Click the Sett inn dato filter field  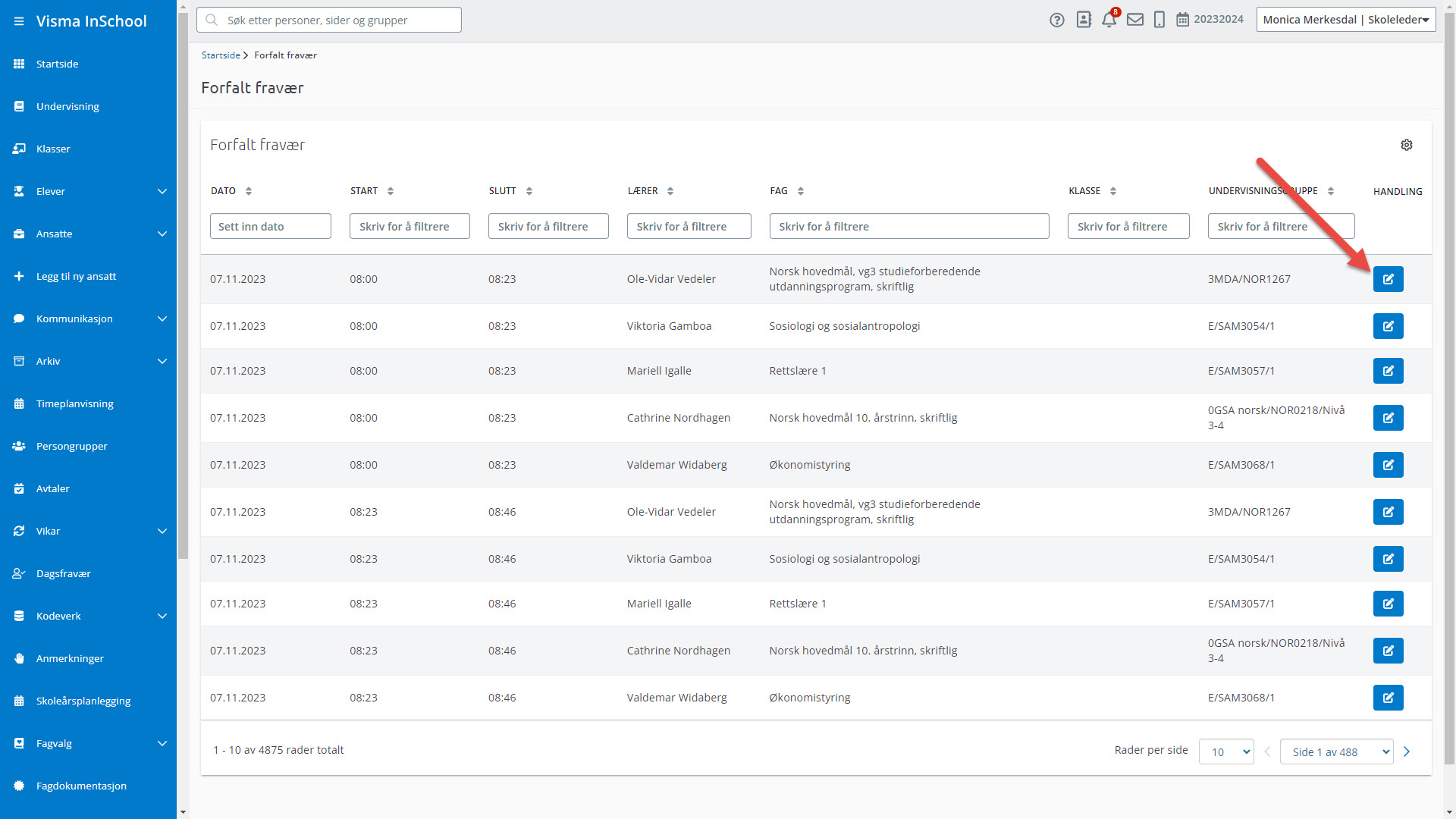[x=271, y=226]
